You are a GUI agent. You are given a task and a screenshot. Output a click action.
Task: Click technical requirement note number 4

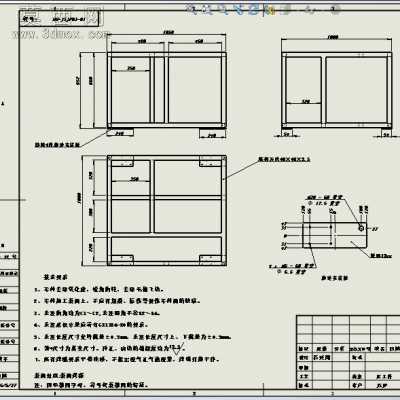[92, 325]
